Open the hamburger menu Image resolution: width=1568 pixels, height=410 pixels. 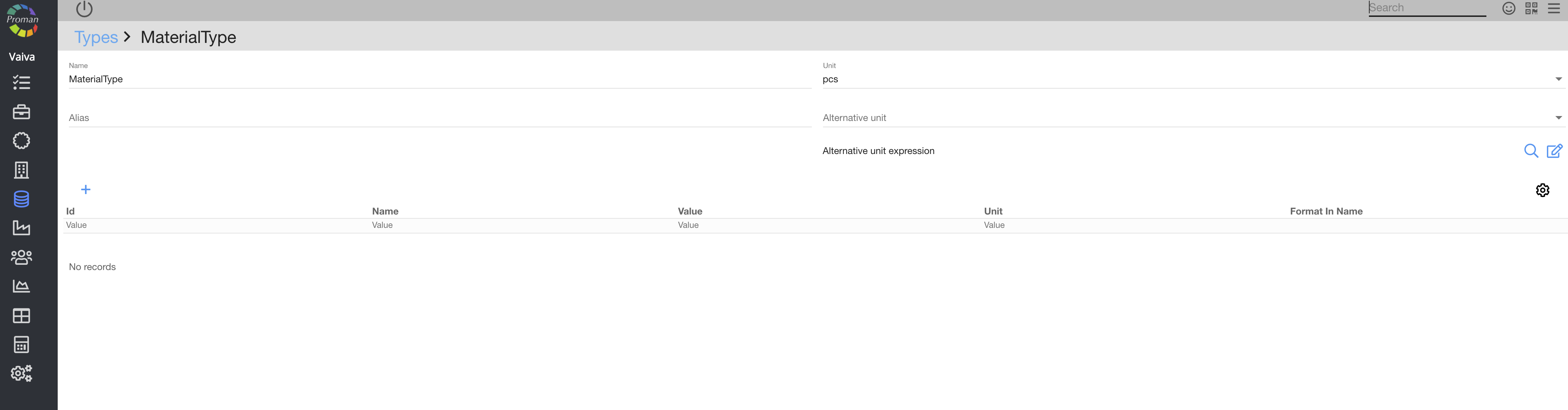pos(1553,8)
